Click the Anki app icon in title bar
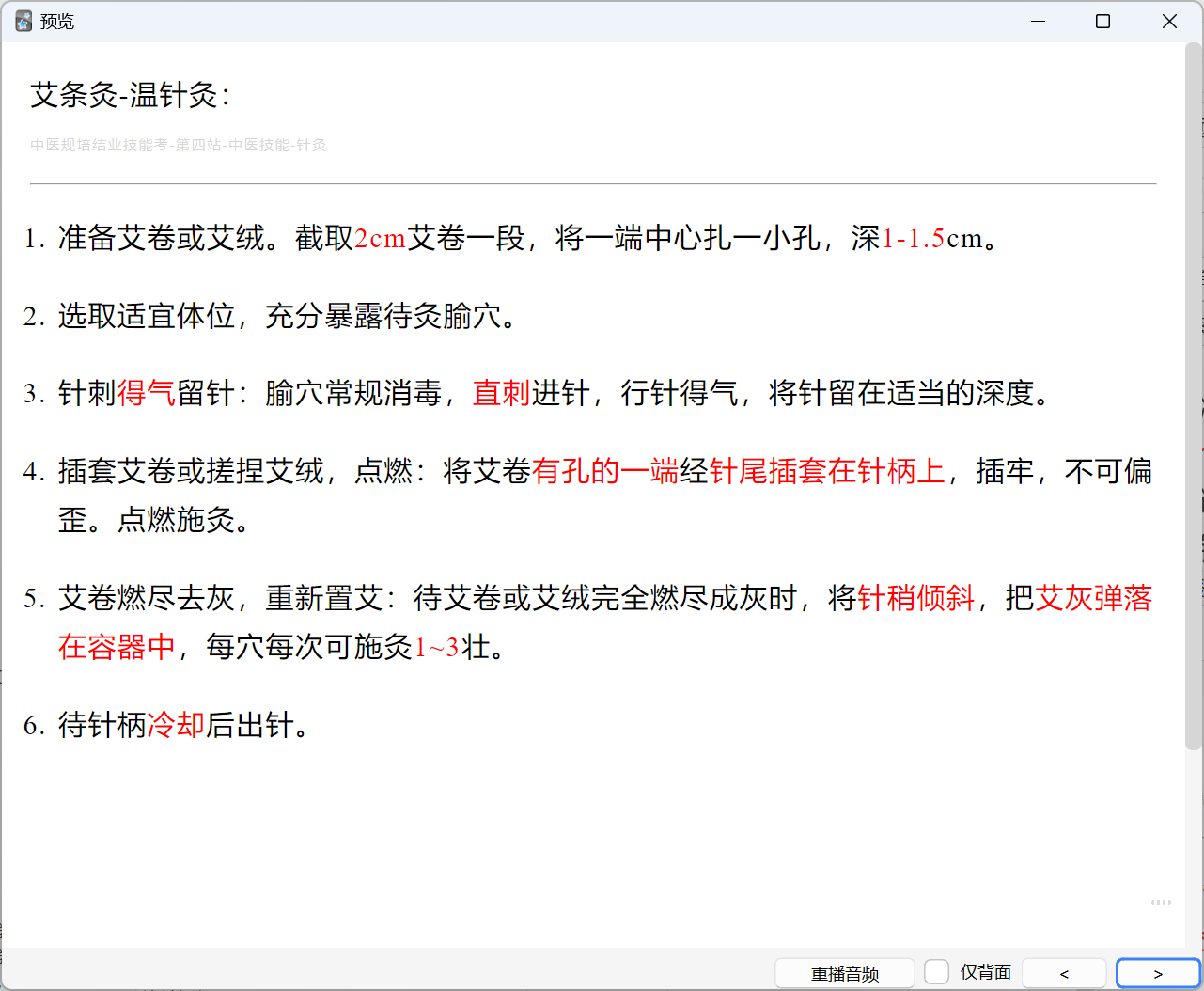Image resolution: width=1204 pixels, height=991 pixels. click(23, 21)
